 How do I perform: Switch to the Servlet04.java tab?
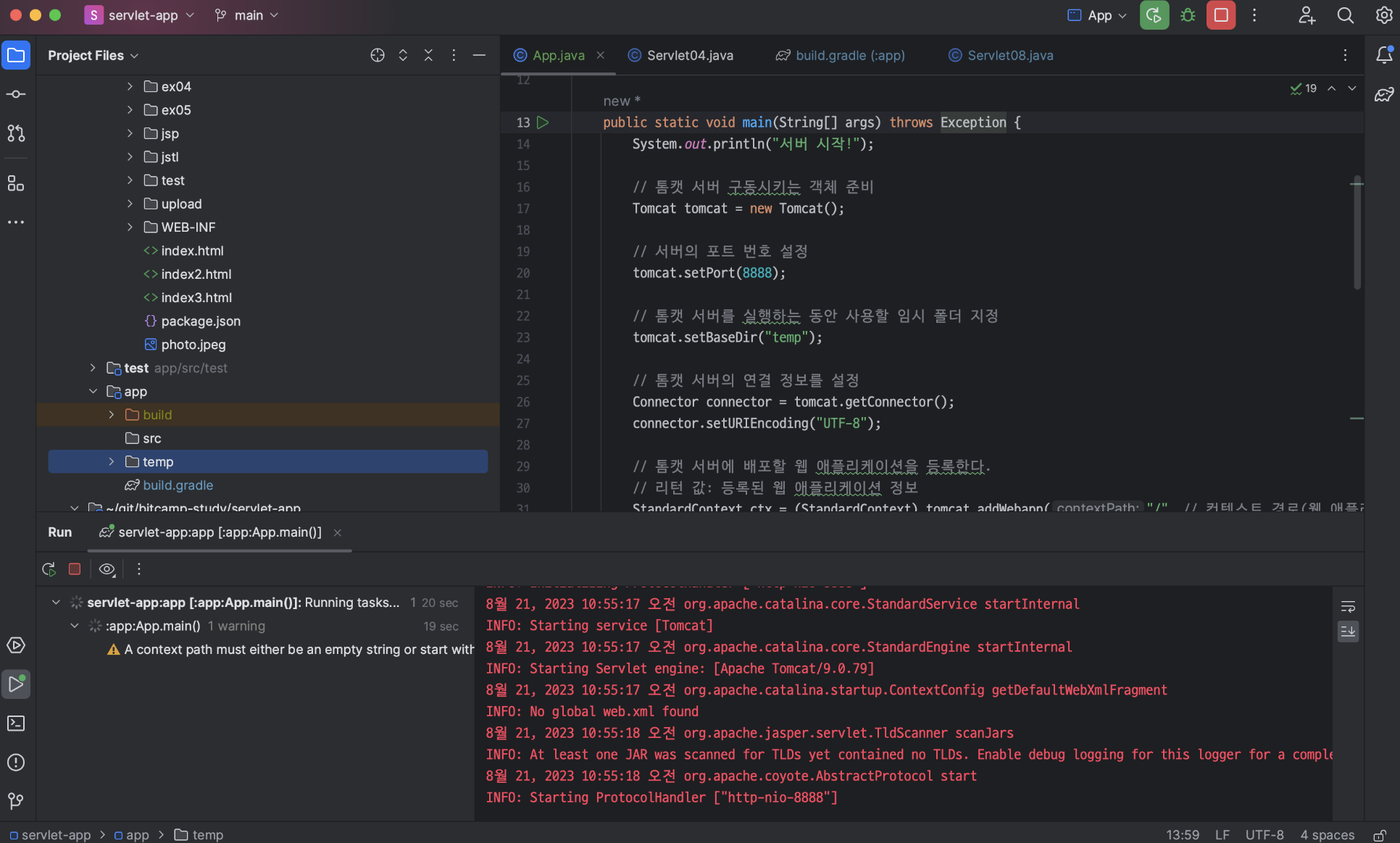[x=689, y=55]
